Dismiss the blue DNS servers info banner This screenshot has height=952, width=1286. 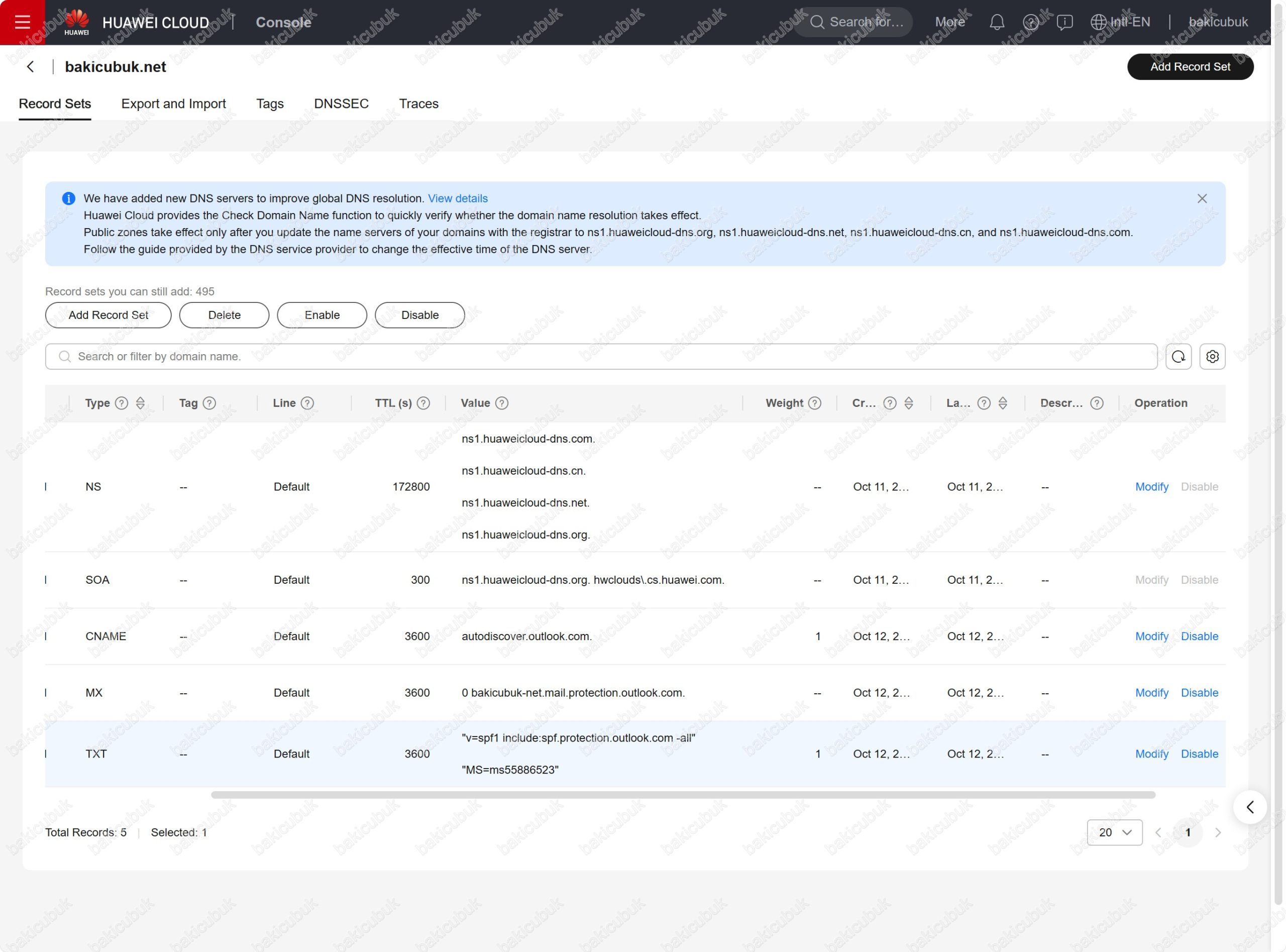(x=1202, y=199)
